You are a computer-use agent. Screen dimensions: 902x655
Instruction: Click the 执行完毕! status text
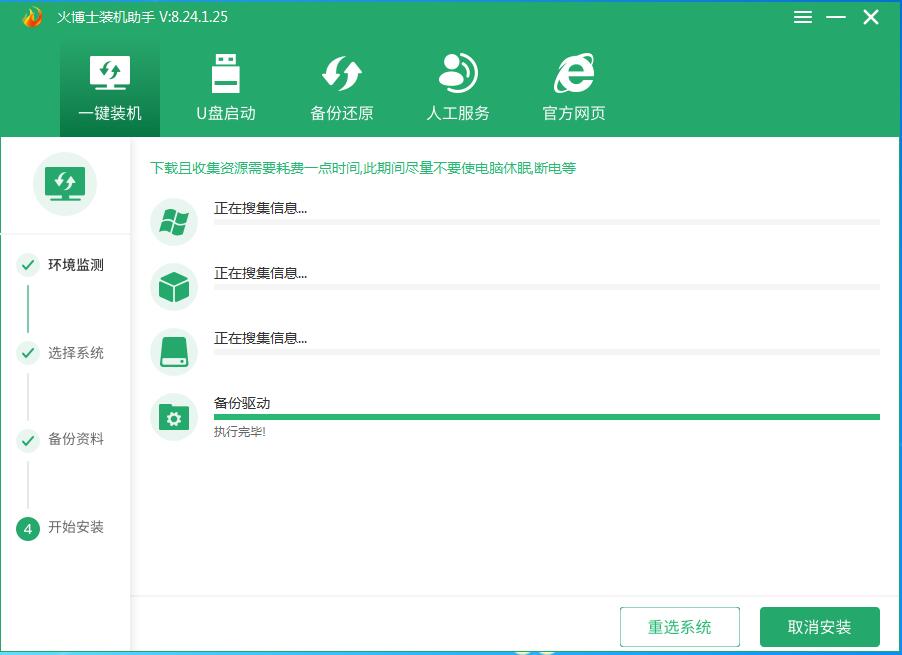[x=240, y=432]
